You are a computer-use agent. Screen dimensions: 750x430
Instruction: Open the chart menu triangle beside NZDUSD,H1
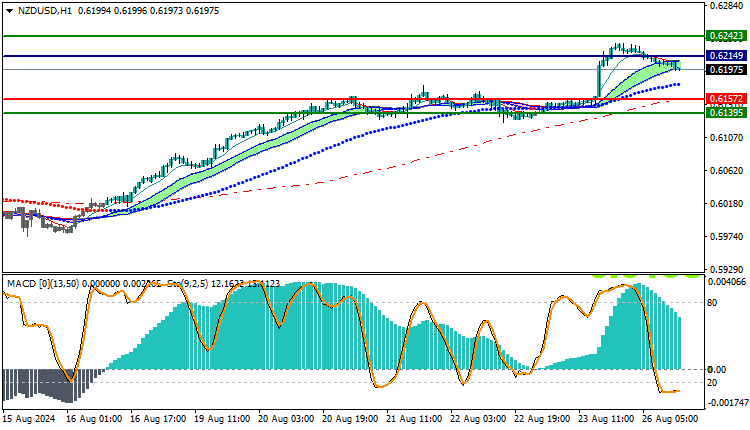[10, 11]
